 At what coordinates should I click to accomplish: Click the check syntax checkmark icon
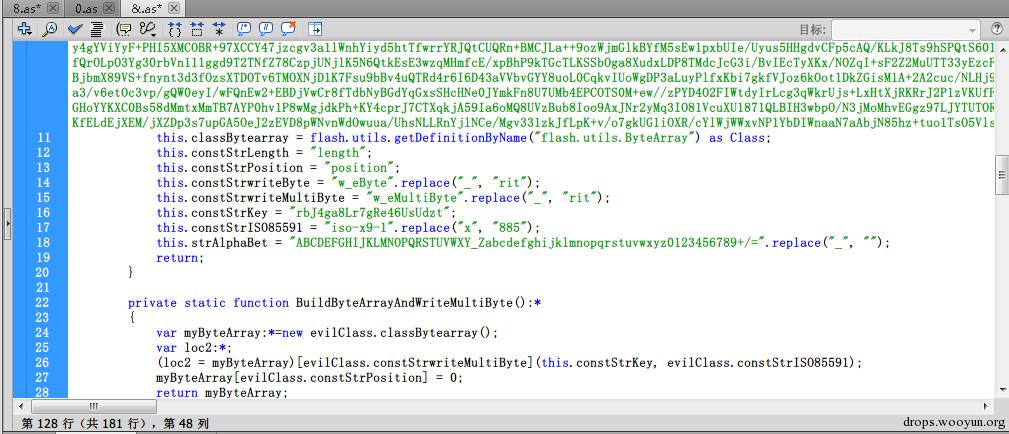pos(75,29)
